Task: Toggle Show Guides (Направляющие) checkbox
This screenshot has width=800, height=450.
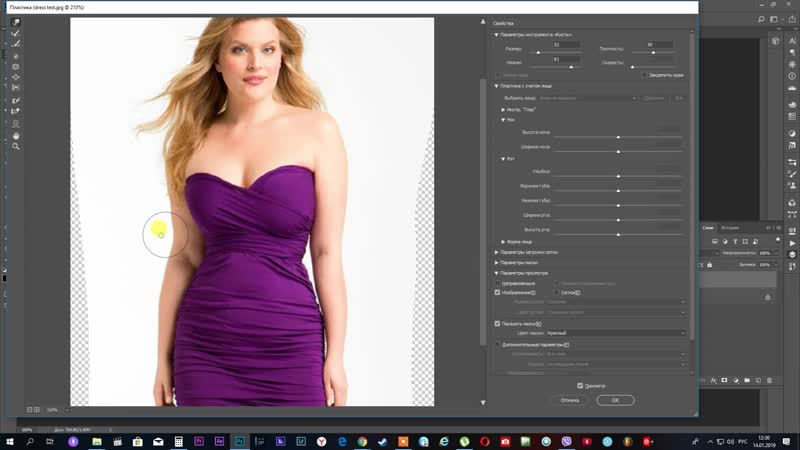Action: [x=497, y=283]
